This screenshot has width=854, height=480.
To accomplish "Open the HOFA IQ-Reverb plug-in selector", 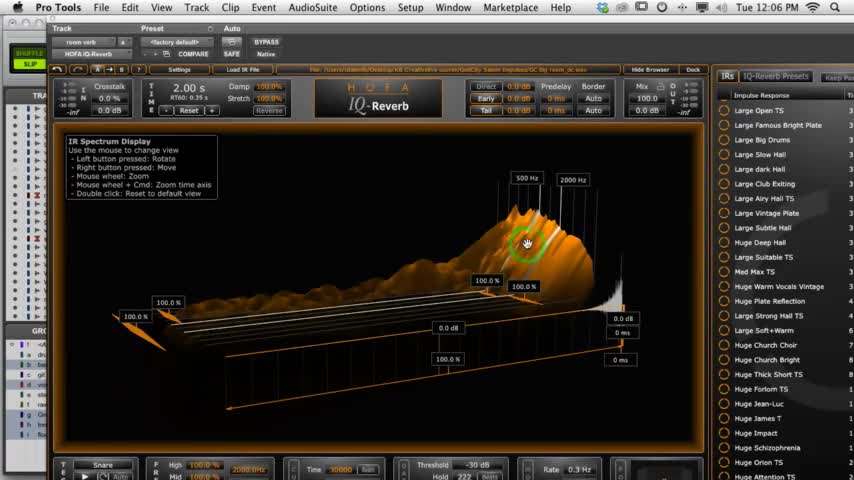I will [x=92, y=54].
